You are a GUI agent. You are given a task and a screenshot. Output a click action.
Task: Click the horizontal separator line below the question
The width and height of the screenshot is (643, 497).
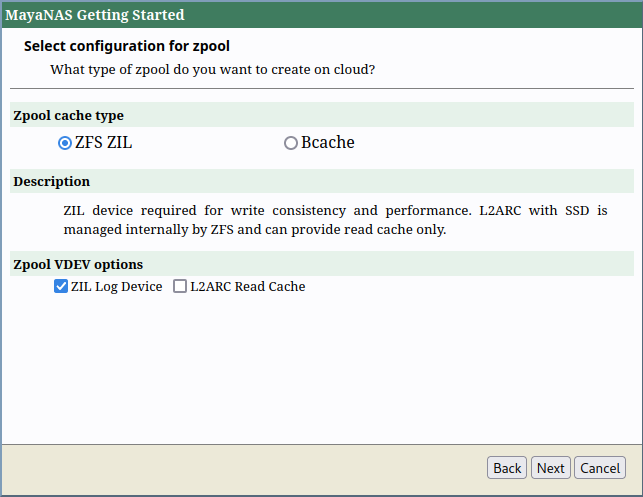(x=321, y=88)
